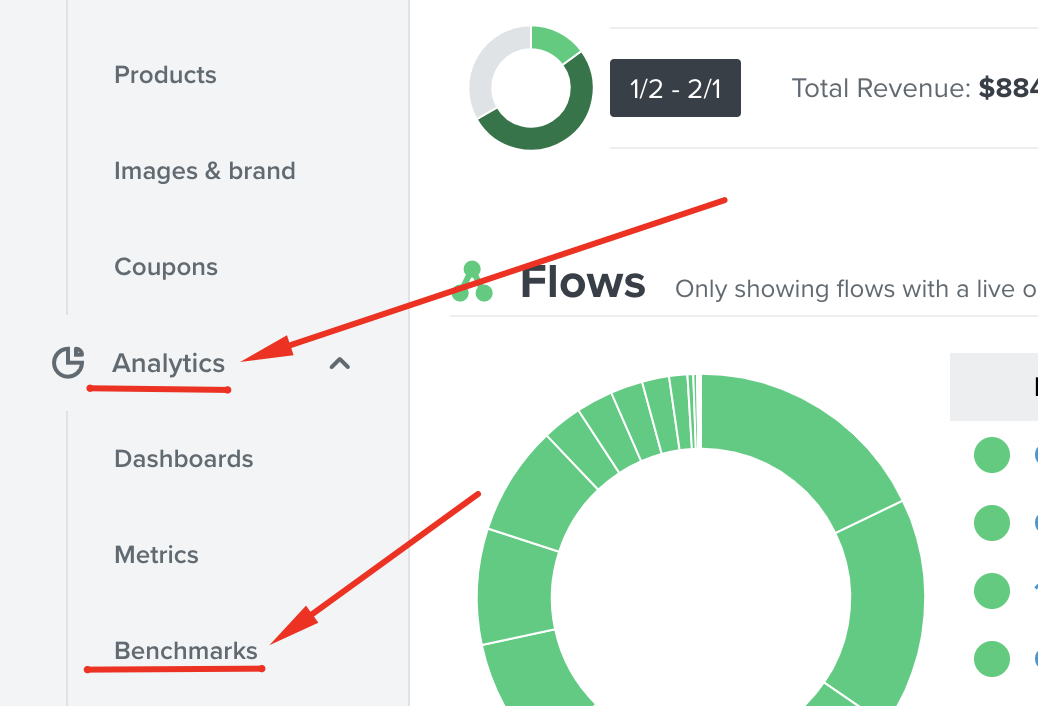Go to the Coupons page
Viewport: 1038px width, 706px height.
click(166, 267)
